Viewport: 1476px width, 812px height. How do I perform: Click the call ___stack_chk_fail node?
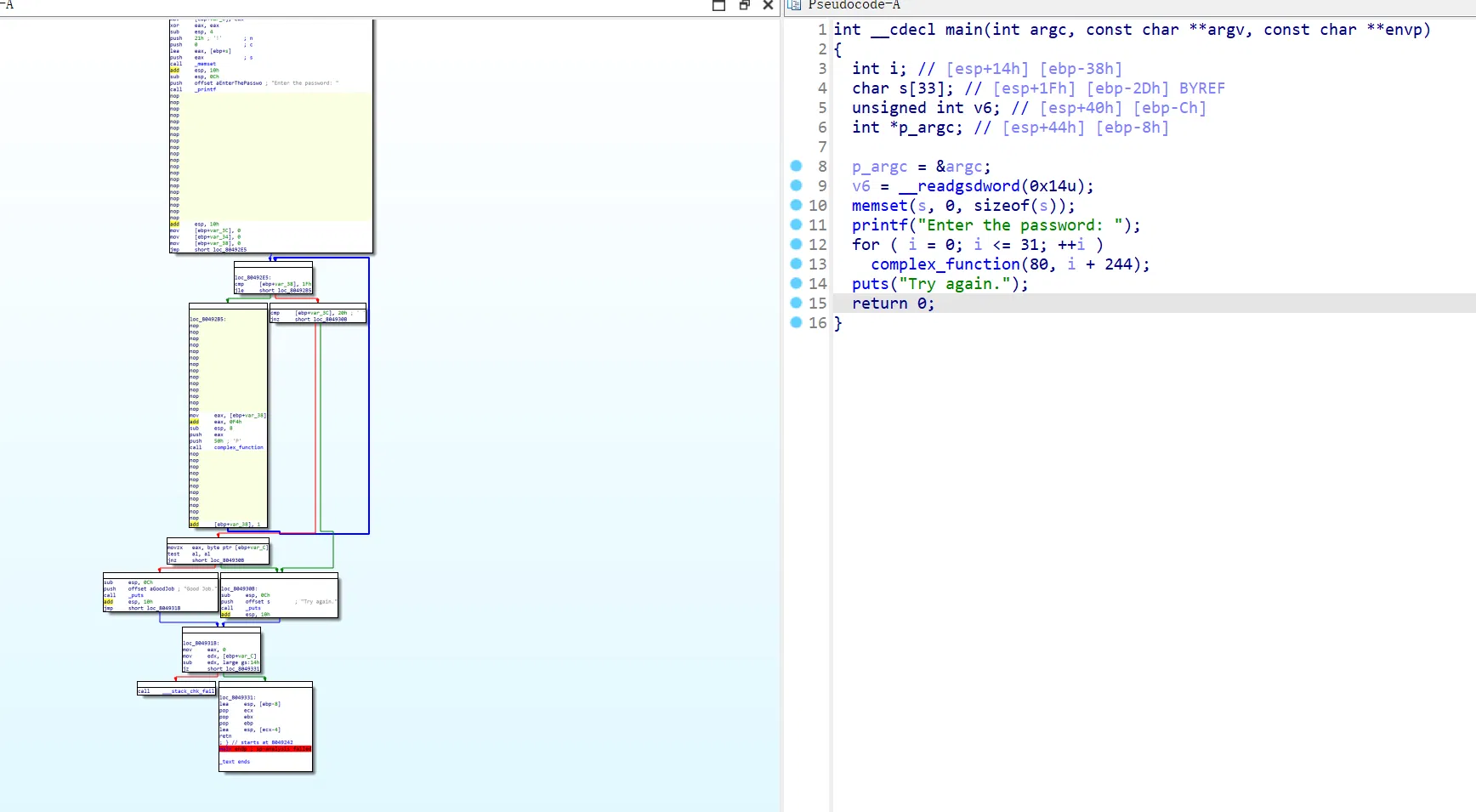pos(176,691)
